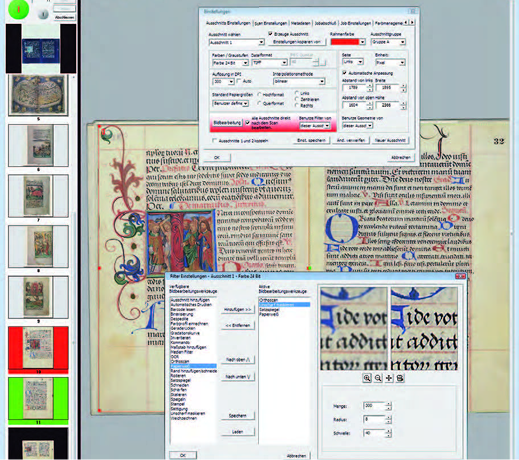Switch to the Metadaten tab
This screenshot has height=460, width=519.
point(300,23)
